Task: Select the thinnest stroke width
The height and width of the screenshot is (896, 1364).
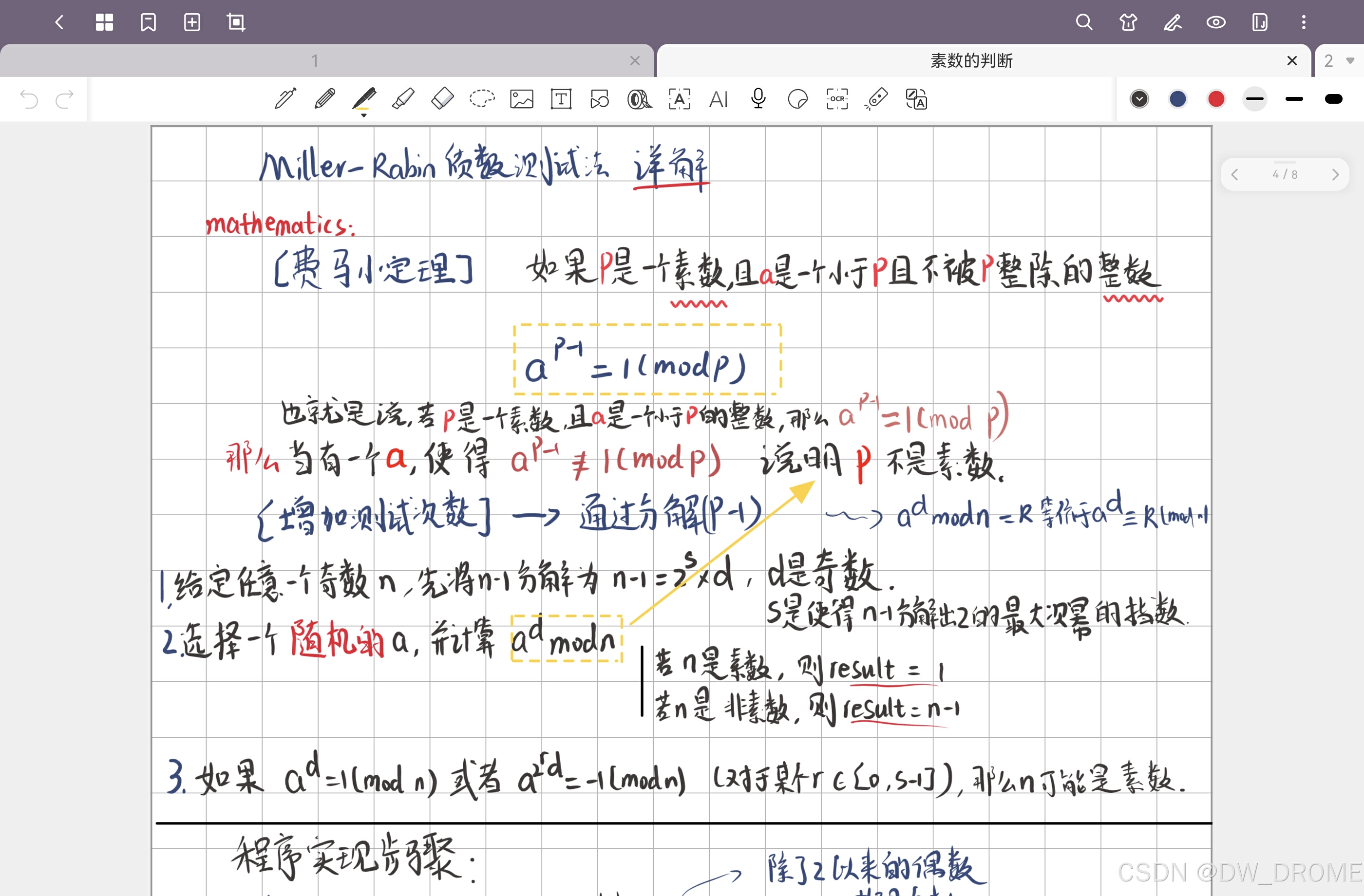Action: (x=1254, y=99)
